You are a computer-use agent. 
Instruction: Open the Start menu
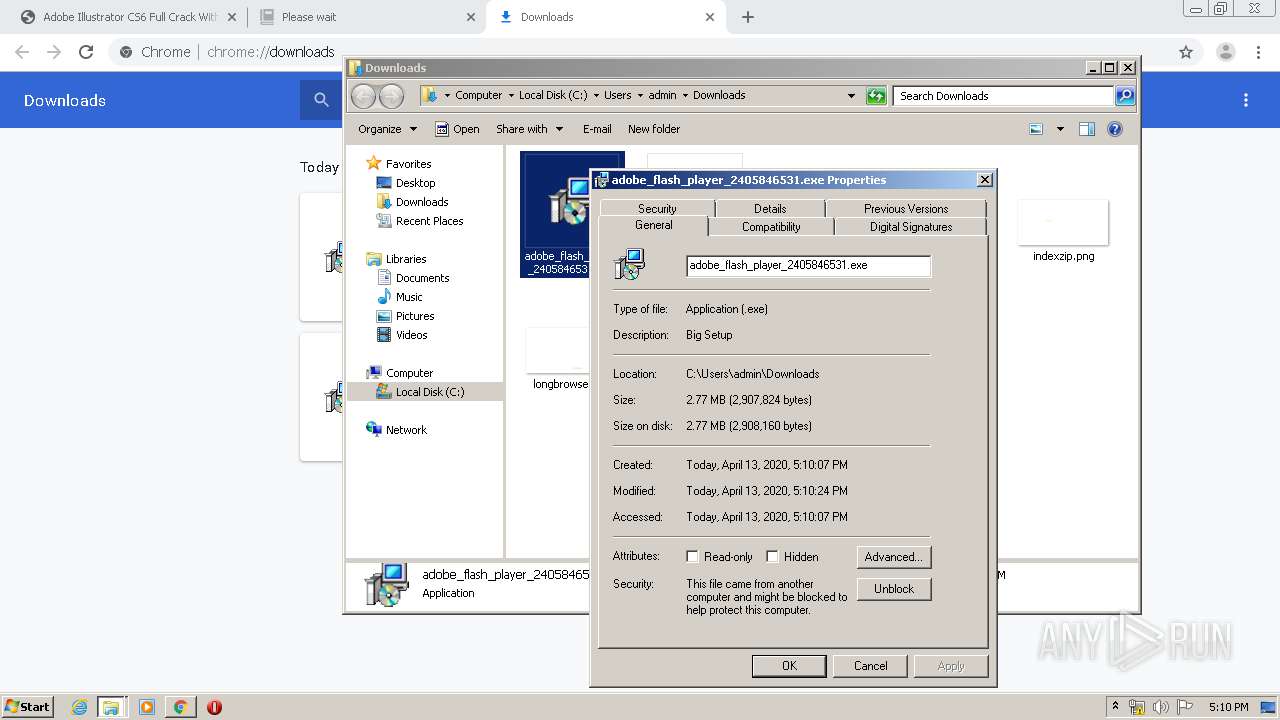click(27, 707)
